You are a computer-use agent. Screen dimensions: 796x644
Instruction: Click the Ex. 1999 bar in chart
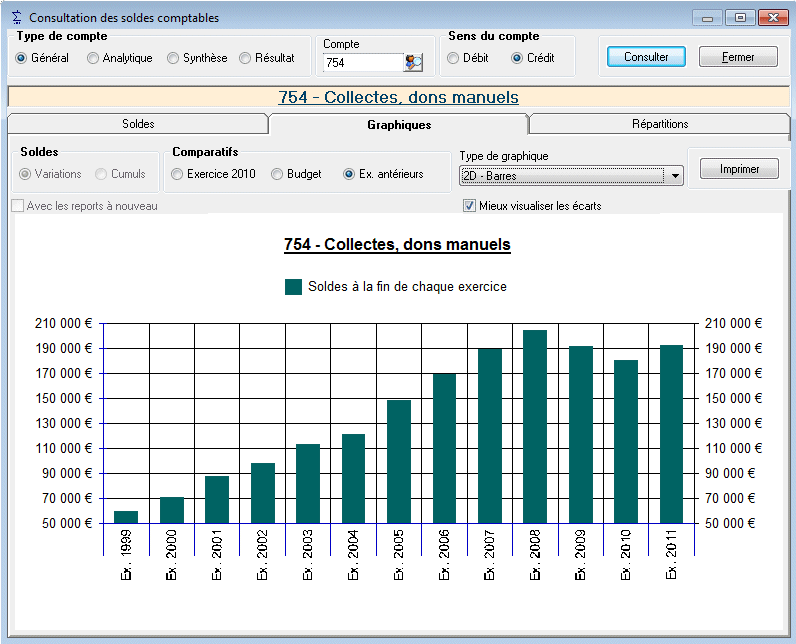pyautogui.click(x=126, y=517)
